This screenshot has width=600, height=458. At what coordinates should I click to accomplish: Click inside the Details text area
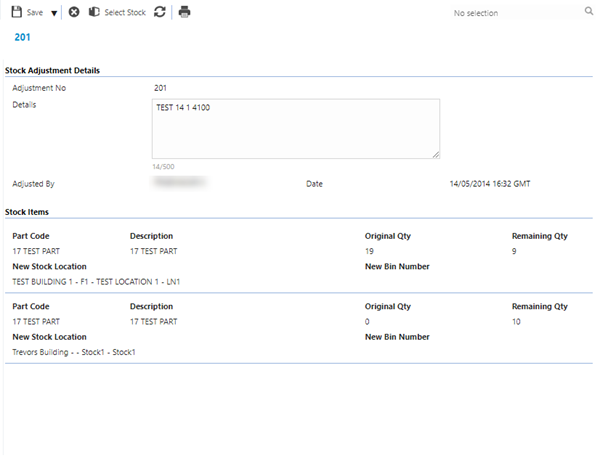[295, 128]
